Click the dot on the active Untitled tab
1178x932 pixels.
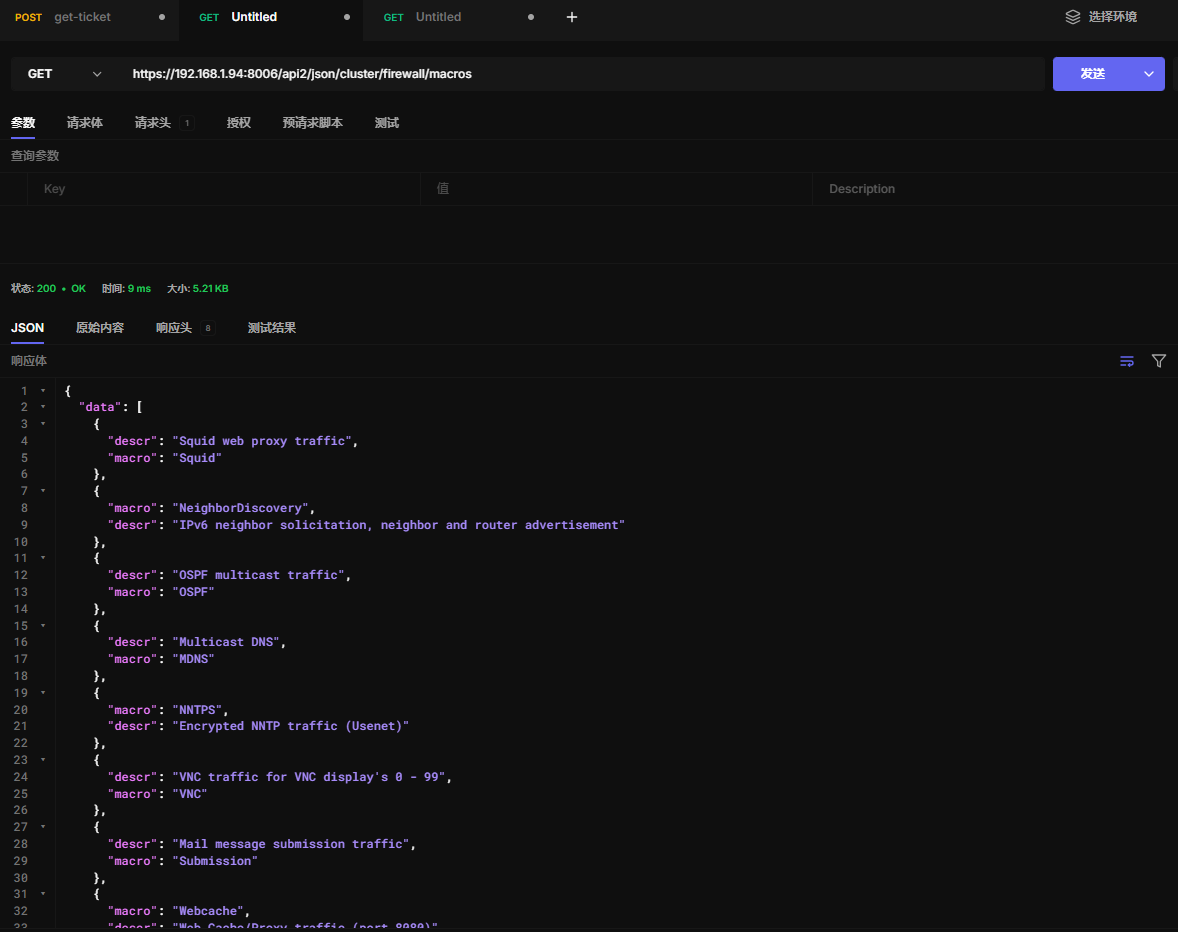(x=347, y=17)
